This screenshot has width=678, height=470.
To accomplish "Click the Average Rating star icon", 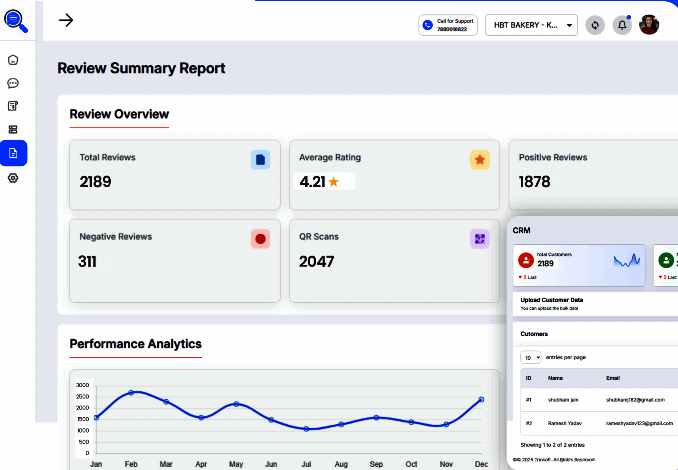I will click(x=480, y=159).
